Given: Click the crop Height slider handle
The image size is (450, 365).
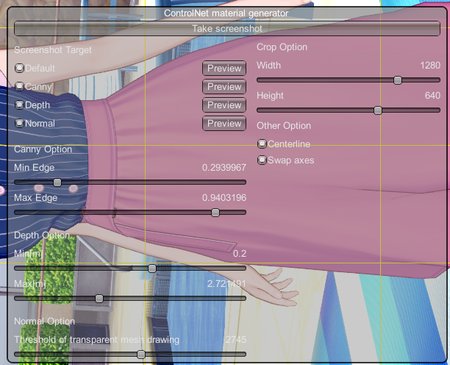Looking at the screenshot, I should [x=378, y=110].
